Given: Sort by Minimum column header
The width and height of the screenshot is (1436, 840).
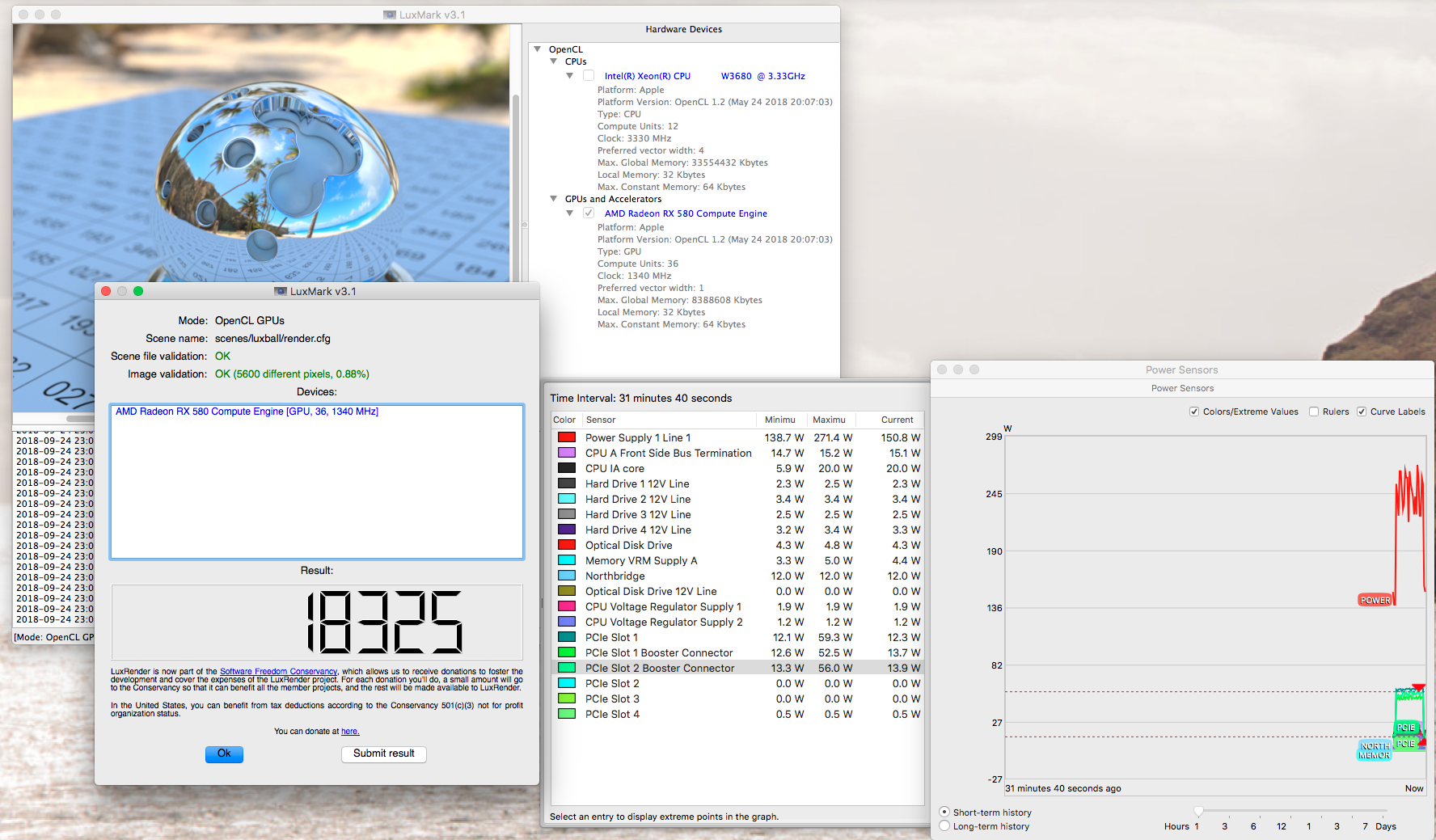Looking at the screenshot, I should pos(781,420).
